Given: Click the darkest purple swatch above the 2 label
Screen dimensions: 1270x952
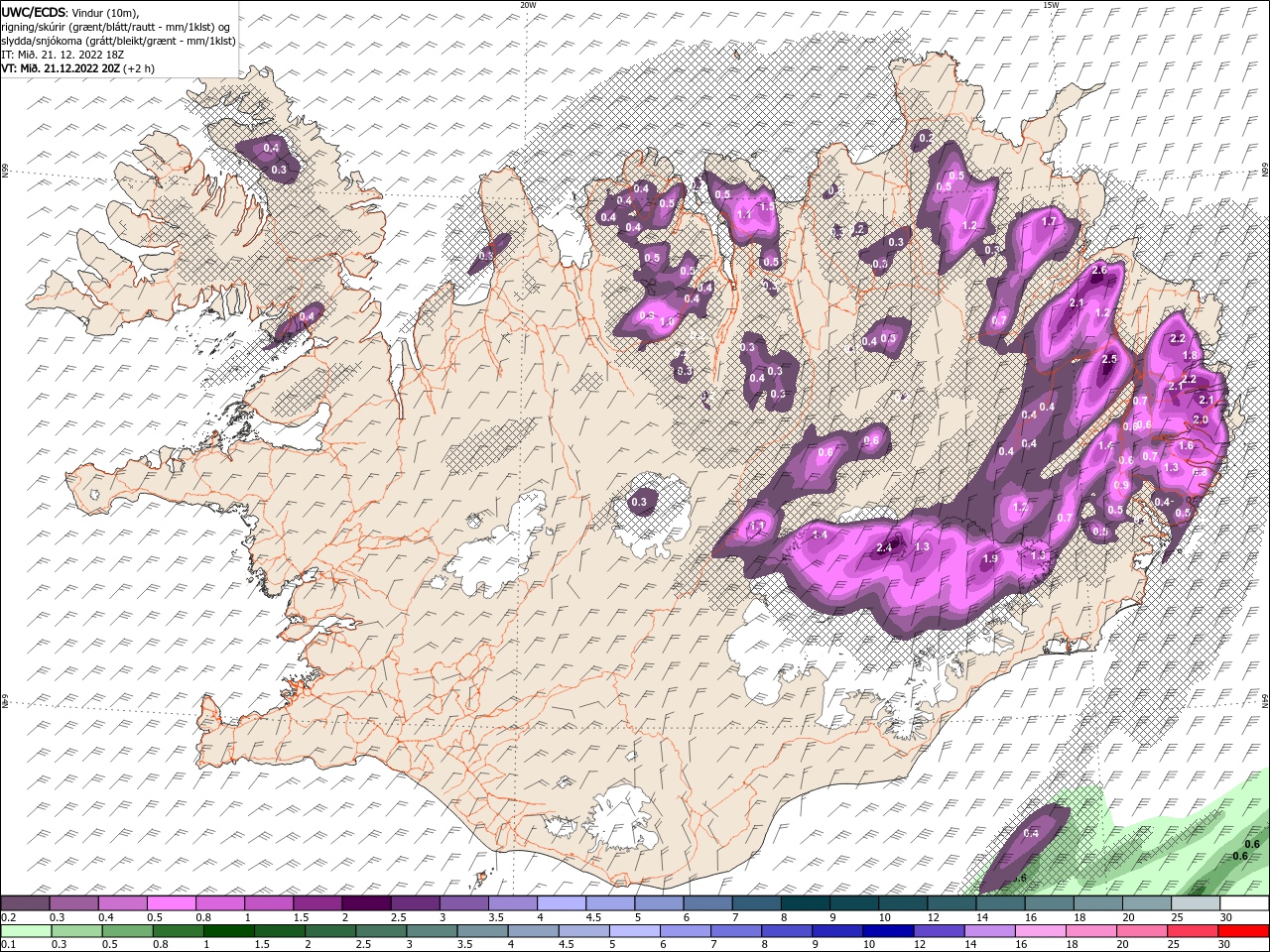Looking at the screenshot, I should 366,903.
